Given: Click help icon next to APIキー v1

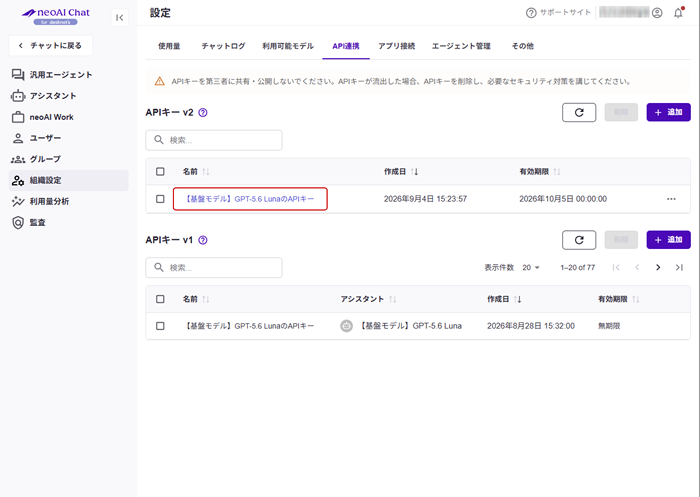Looking at the screenshot, I should pos(203,240).
